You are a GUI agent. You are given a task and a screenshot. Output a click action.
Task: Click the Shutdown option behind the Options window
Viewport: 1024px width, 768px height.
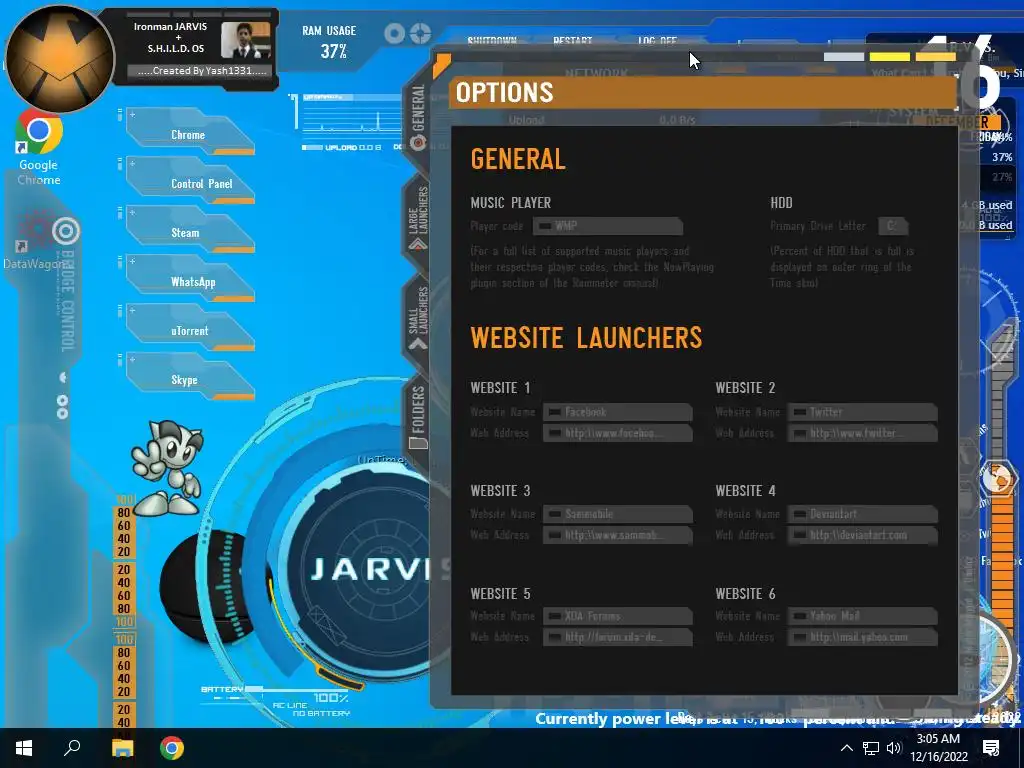pyautogui.click(x=492, y=40)
